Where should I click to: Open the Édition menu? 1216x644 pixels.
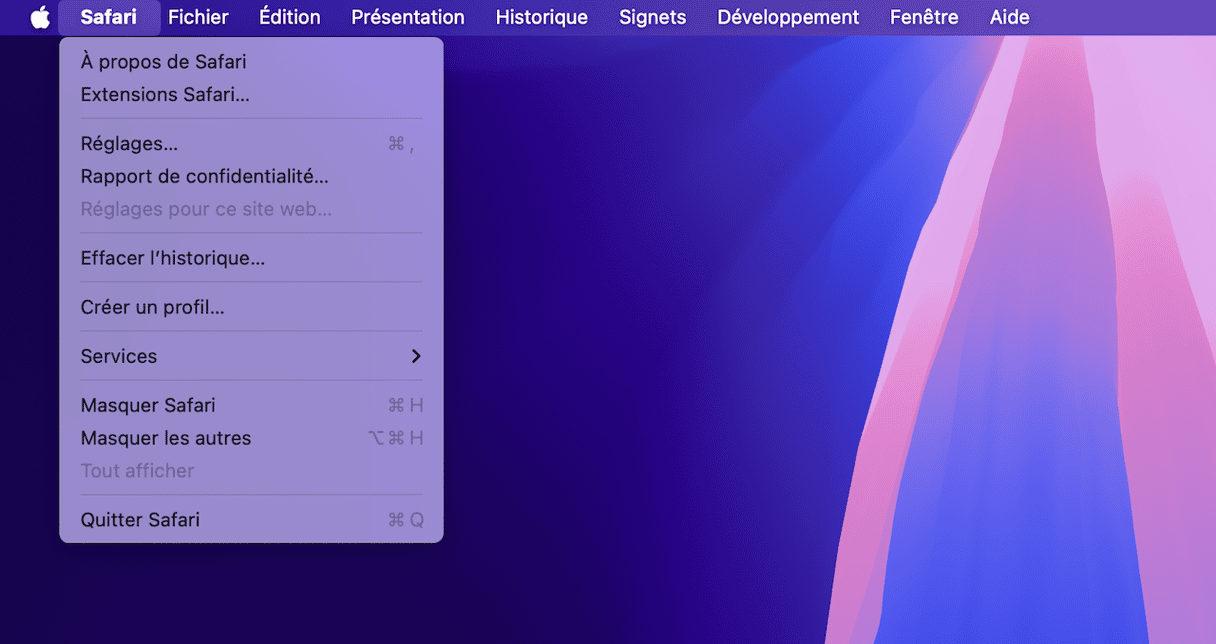tap(289, 17)
